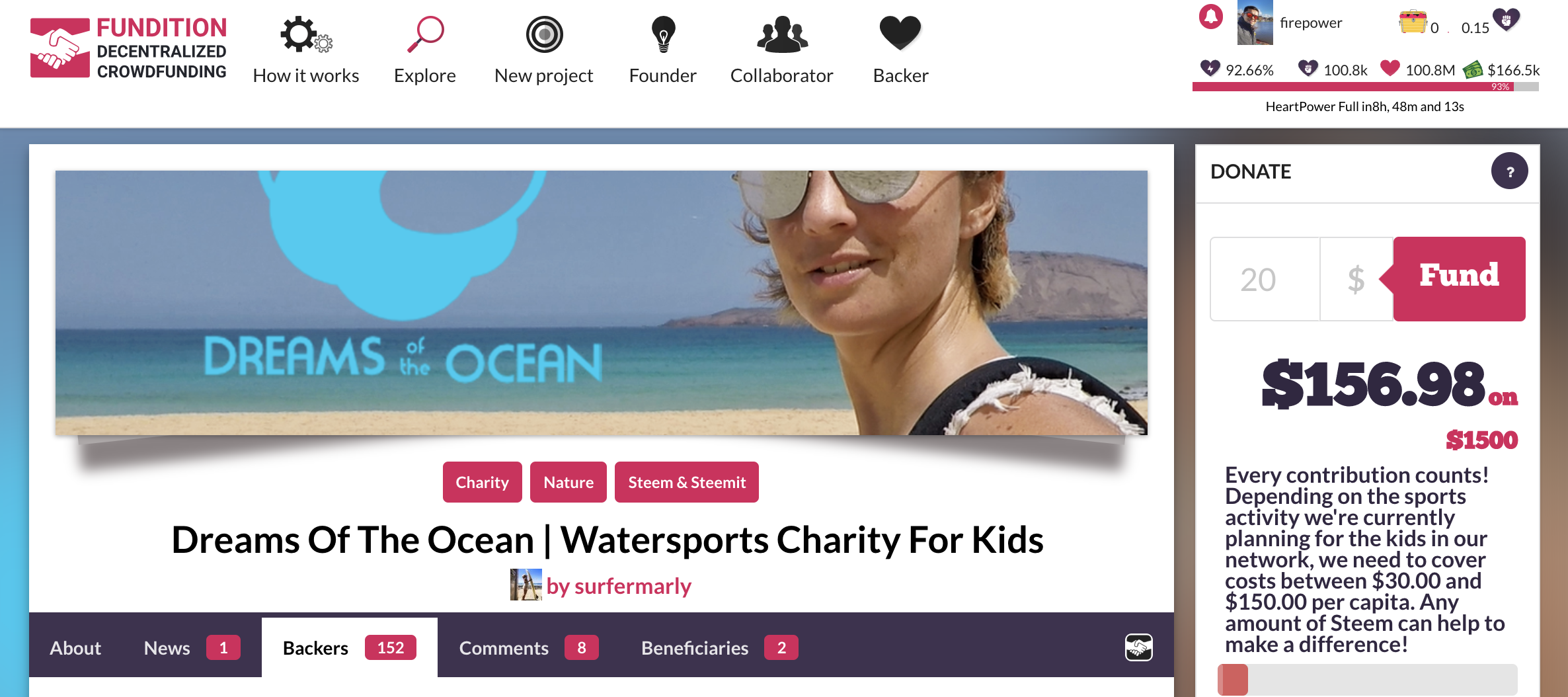The width and height of the screenshot is (1568, 697).
Task: Click the donation amount input field
Action: [x=1265, y=279]
